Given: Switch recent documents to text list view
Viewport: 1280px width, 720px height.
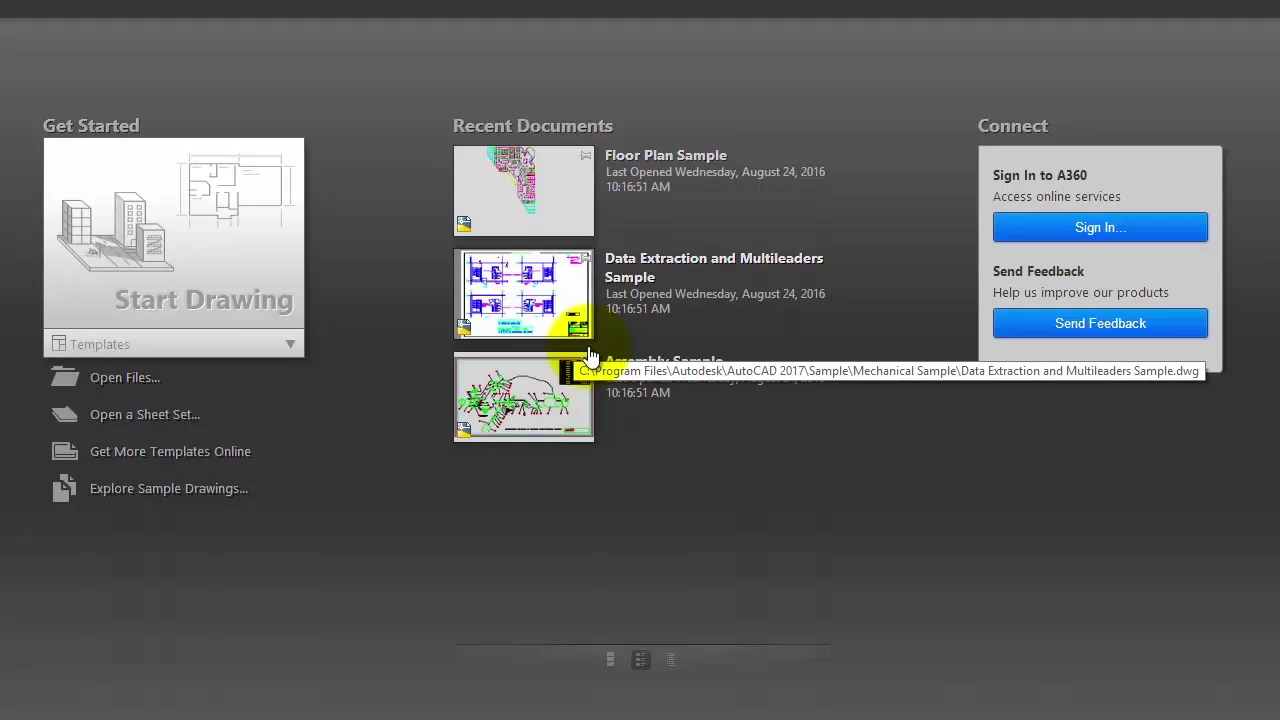Looking at the screenshot, I should [x=671, y=659].
